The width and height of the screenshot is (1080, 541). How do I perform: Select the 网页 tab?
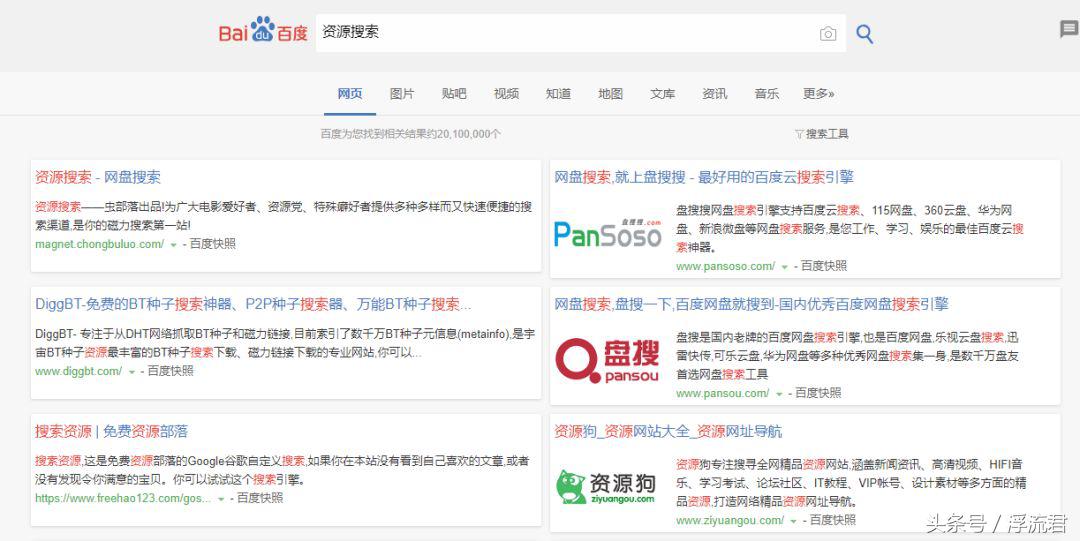coord(350,94)
